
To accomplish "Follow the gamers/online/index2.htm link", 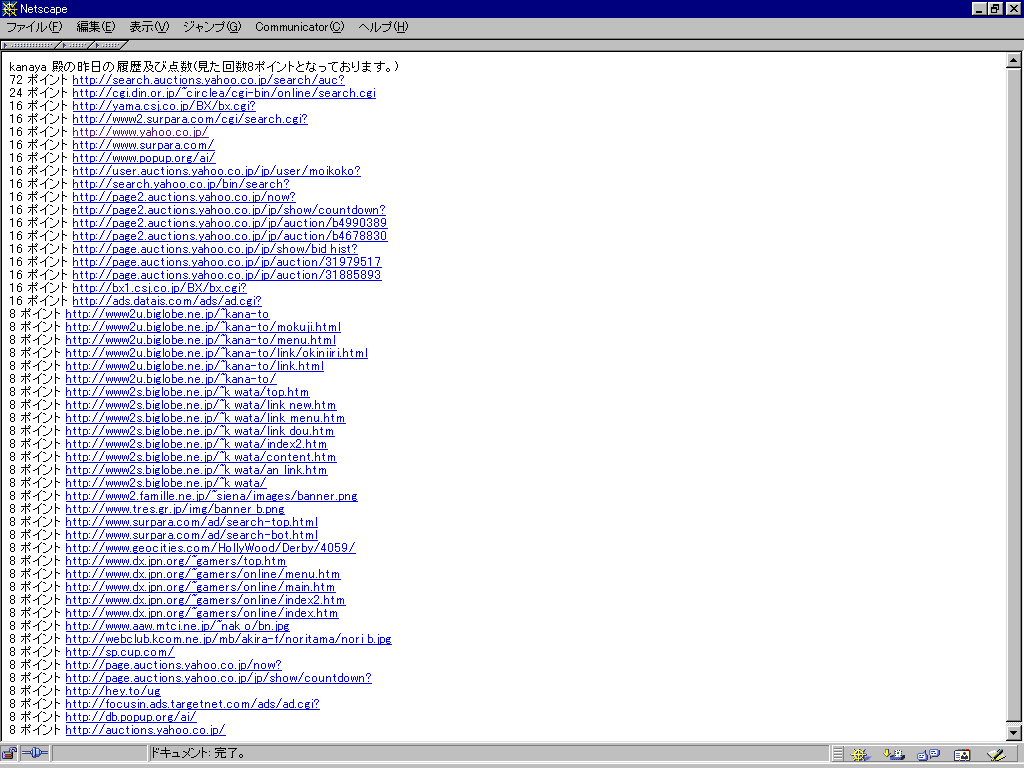I will coord(205,600).
